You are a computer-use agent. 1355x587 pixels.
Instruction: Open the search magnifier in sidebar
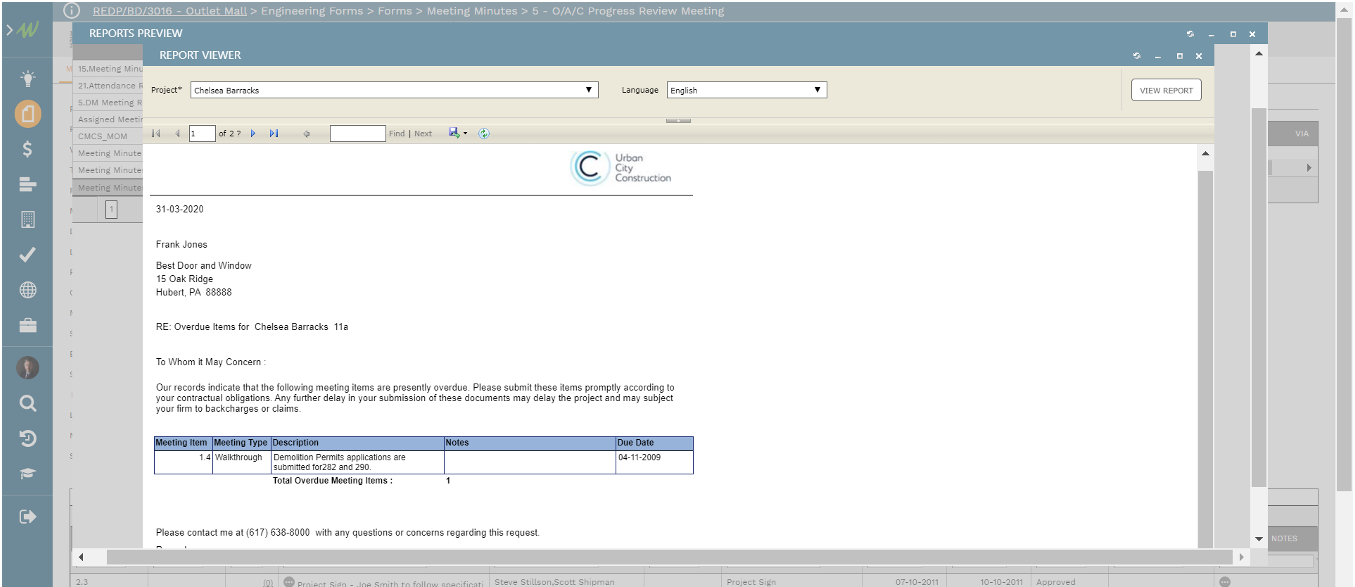pyautogui.click(x=28, y=403)
